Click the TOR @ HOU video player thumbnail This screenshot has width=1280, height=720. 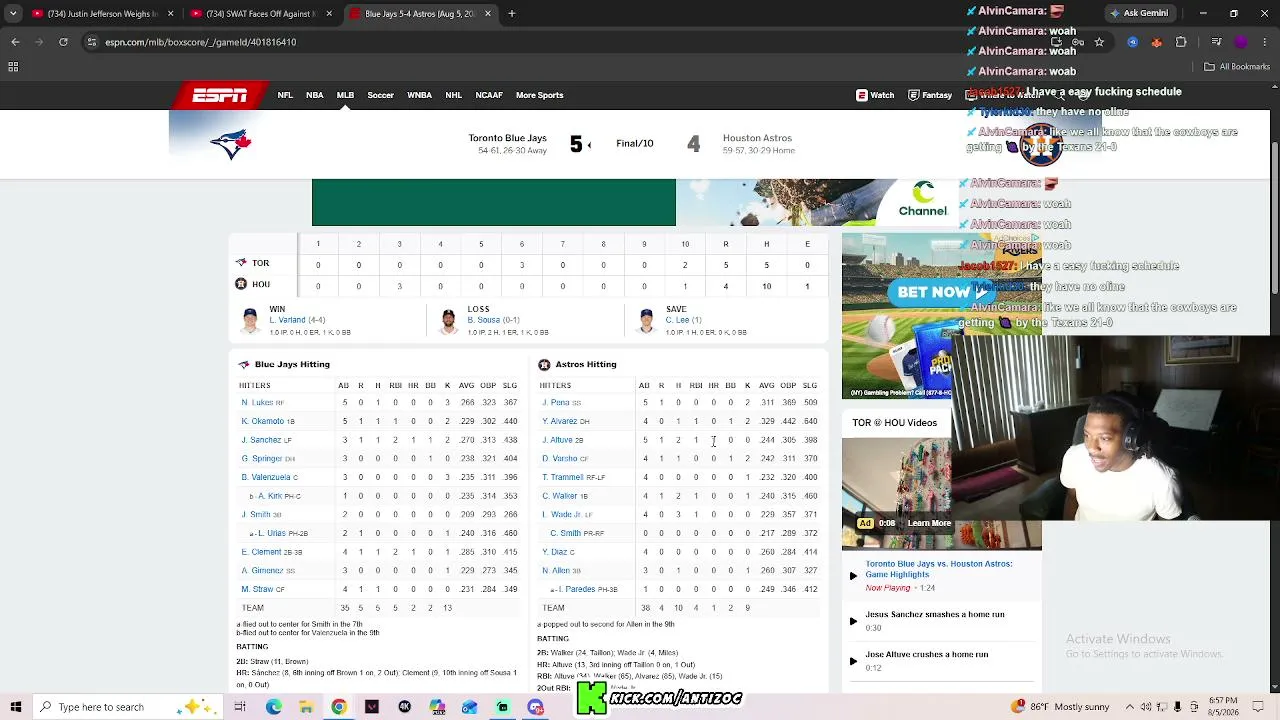pos(941,494)
